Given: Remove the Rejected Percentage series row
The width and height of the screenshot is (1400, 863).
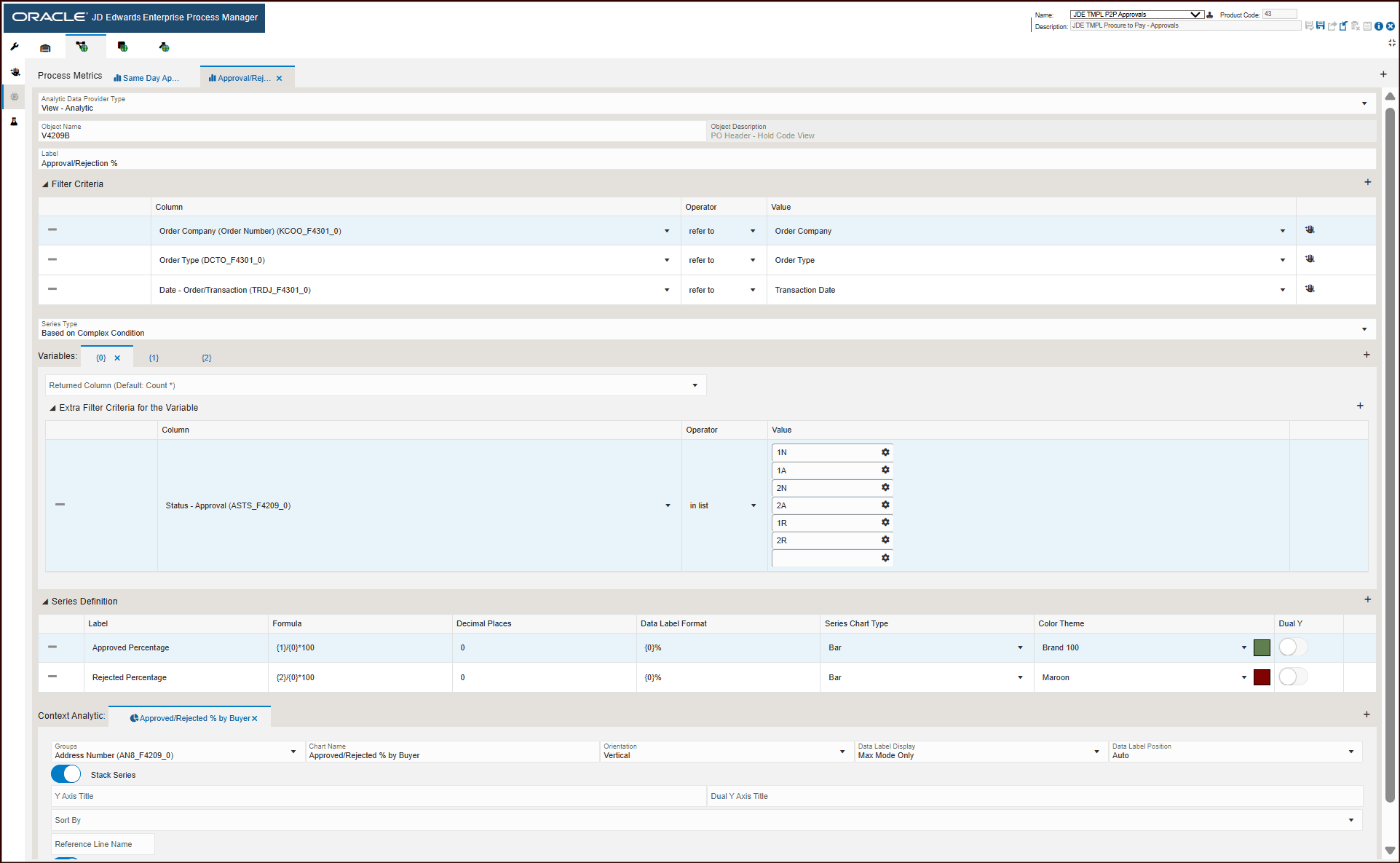Looking at the screenshot, I should point(52,677).
